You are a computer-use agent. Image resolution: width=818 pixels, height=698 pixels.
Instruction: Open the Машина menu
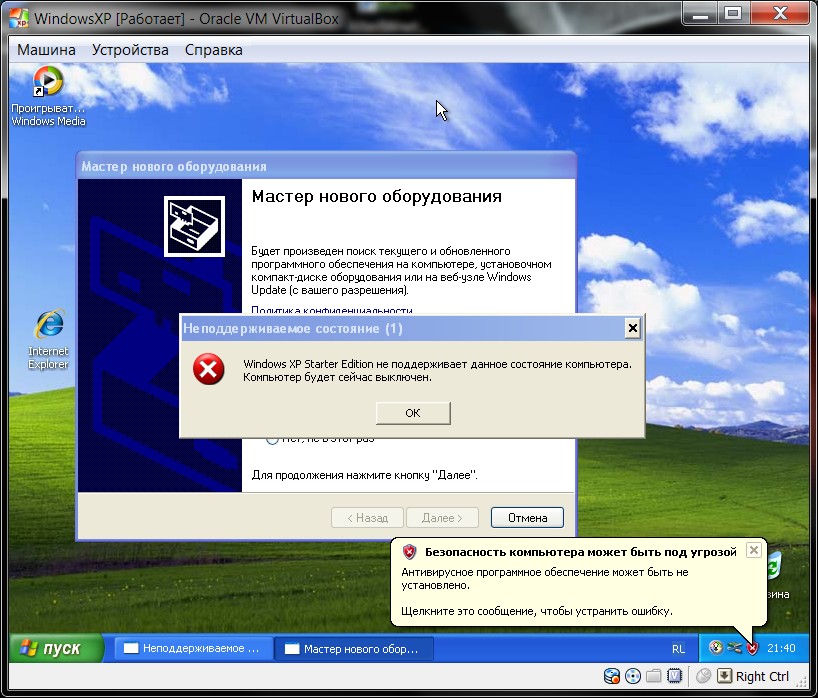coord(46,50)
